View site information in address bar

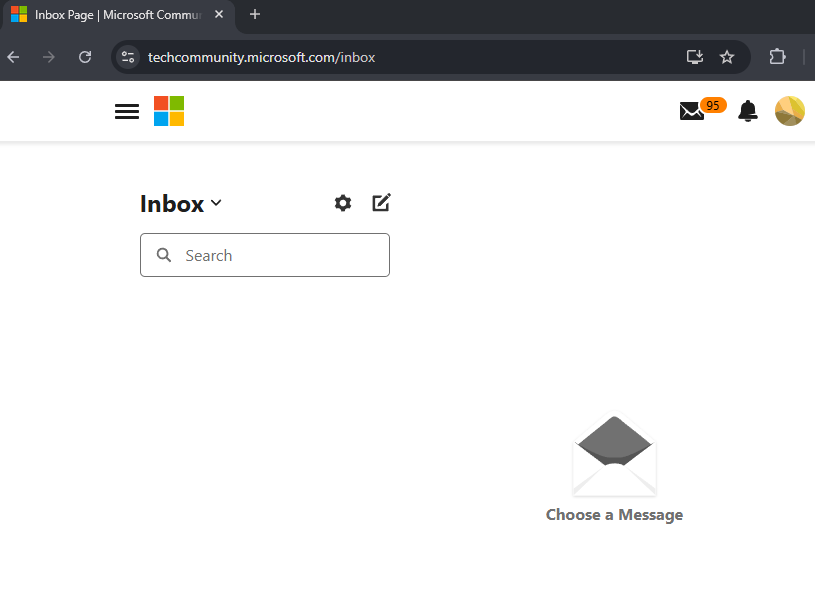point(128,57)
